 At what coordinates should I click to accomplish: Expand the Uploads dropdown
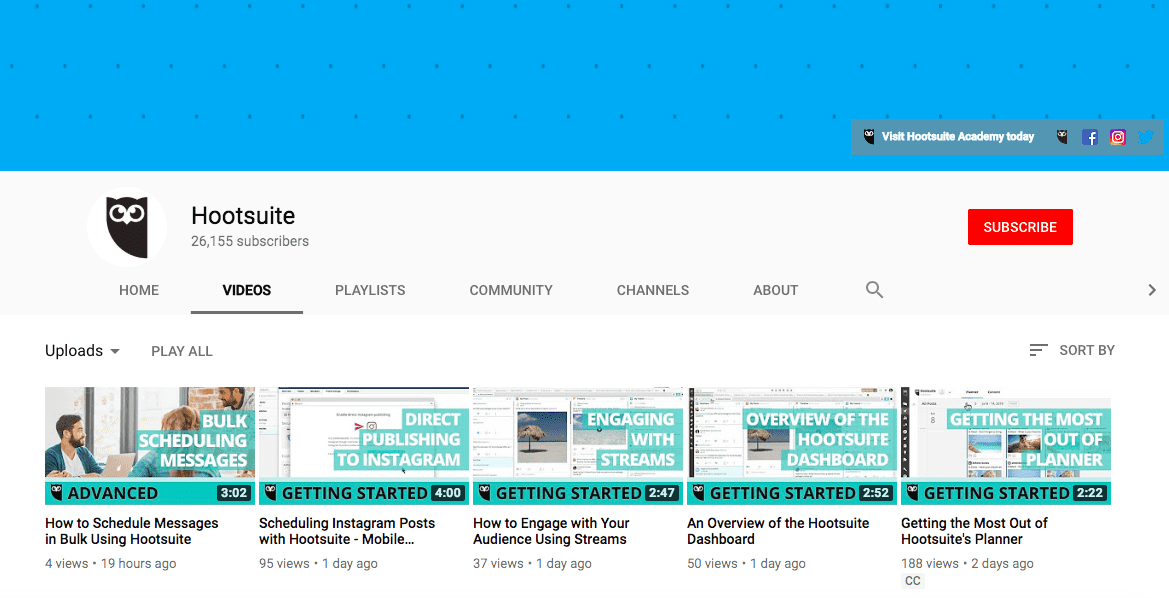coord(82,350)
